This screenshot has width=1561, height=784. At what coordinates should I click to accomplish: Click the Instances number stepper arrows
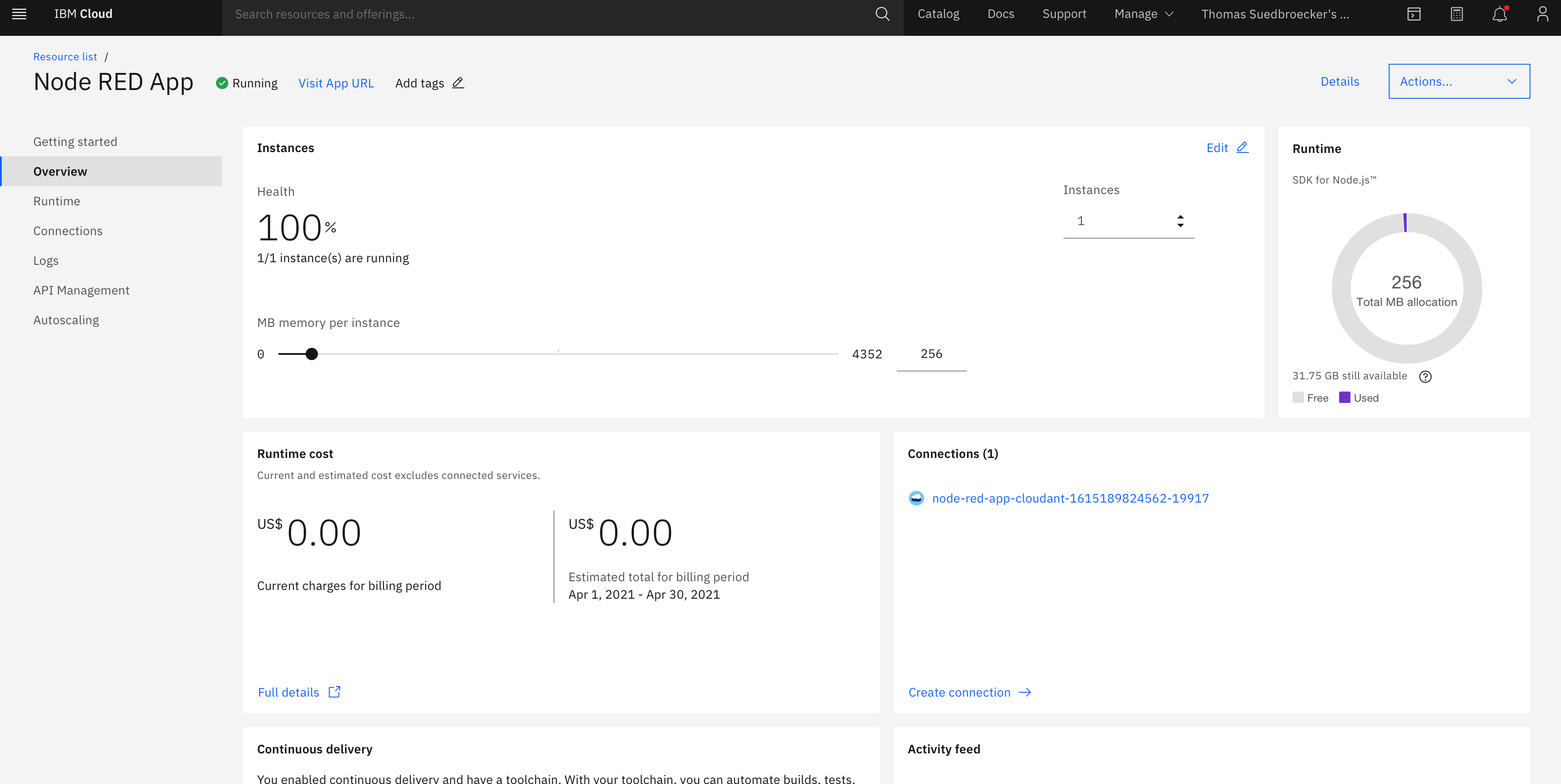(x=1180, y=221)
